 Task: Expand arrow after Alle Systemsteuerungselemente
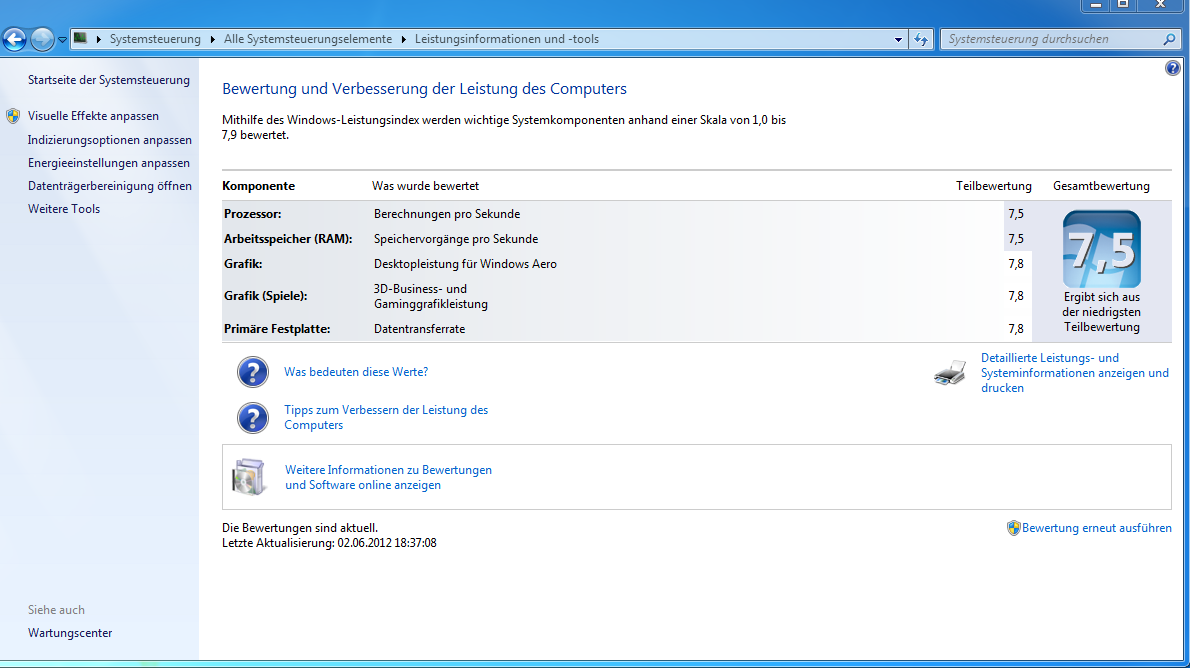tap(404, 39)
